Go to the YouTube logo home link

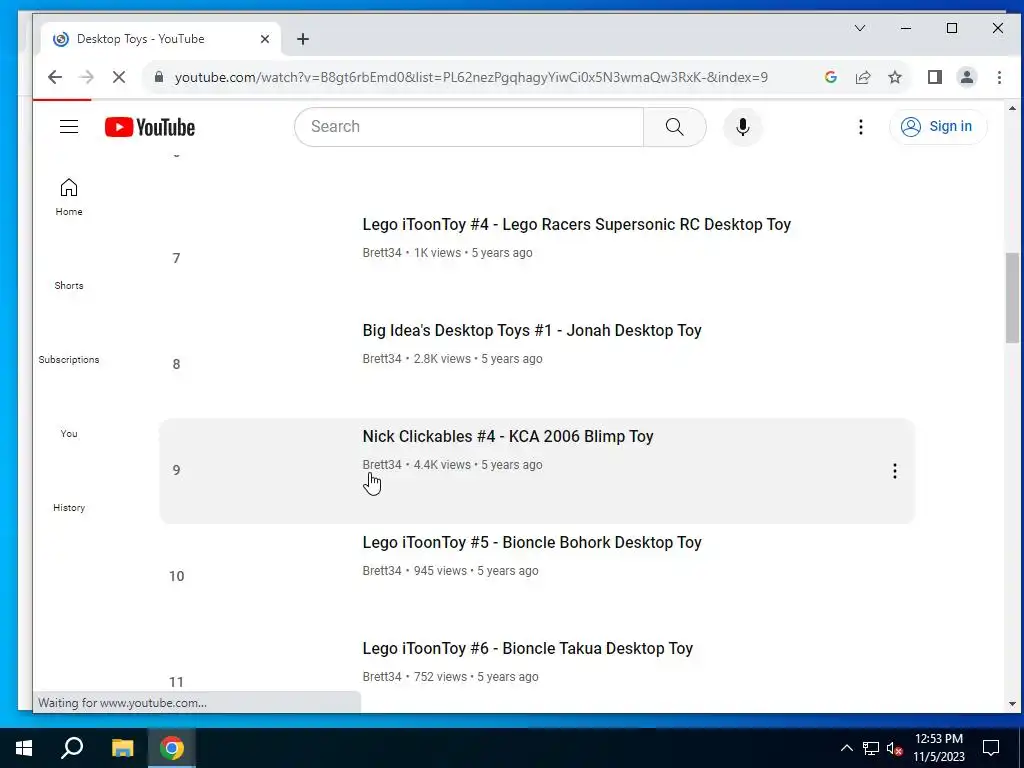pos(150,127)
